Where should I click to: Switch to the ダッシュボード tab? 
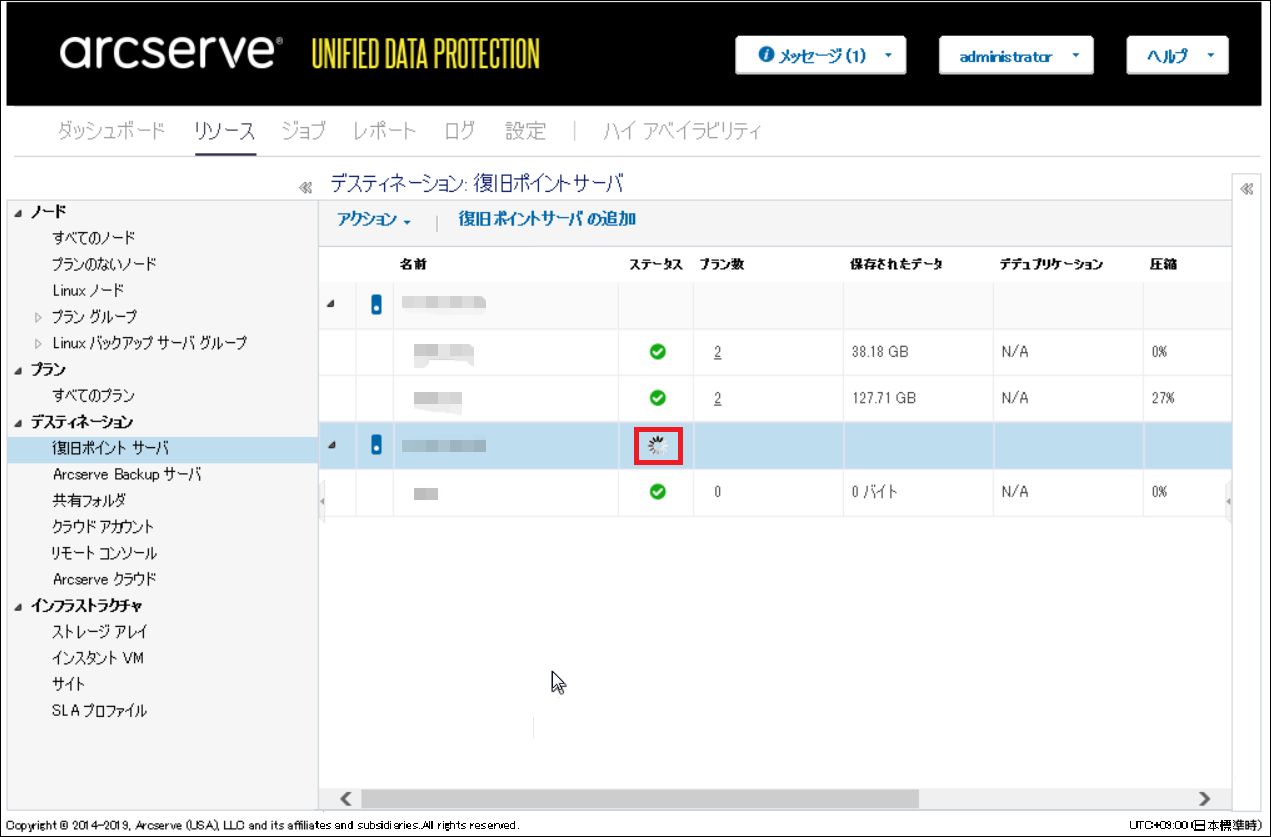[x=111, y=131]
